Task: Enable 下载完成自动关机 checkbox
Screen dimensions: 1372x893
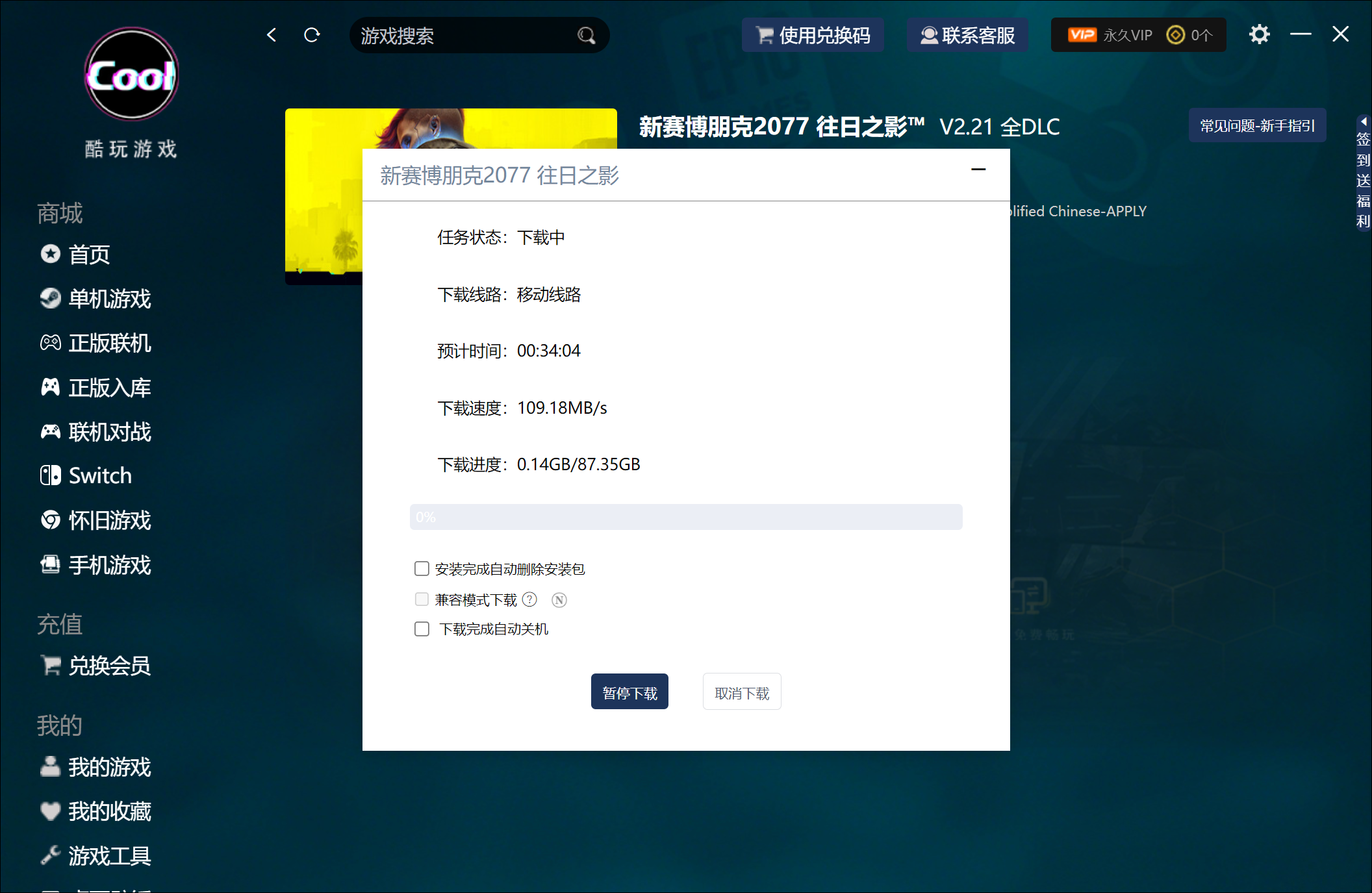Action: (422, 629)
